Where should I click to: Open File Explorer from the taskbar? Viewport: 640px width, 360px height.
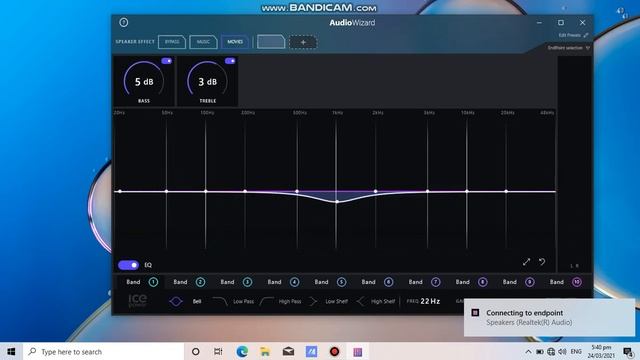265,351
